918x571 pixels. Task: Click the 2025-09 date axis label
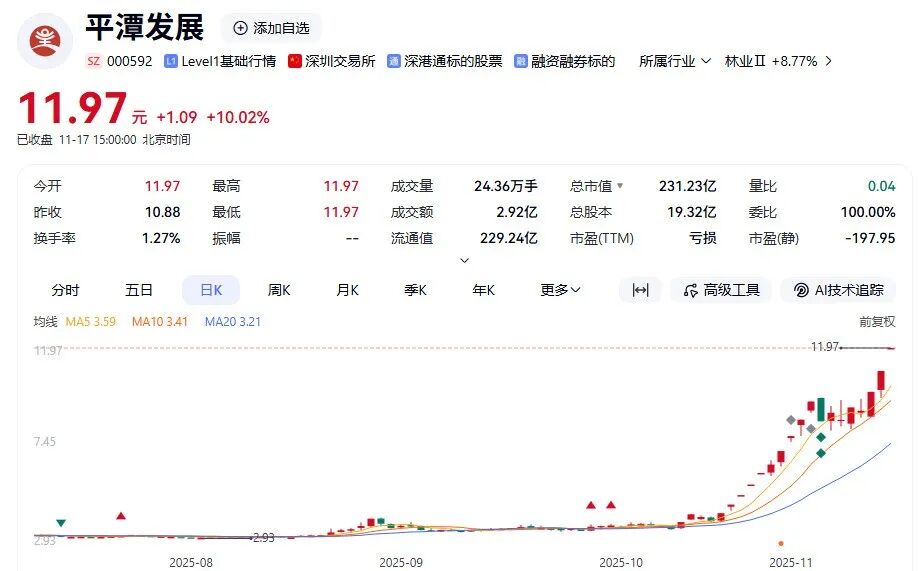pos(401,562)
